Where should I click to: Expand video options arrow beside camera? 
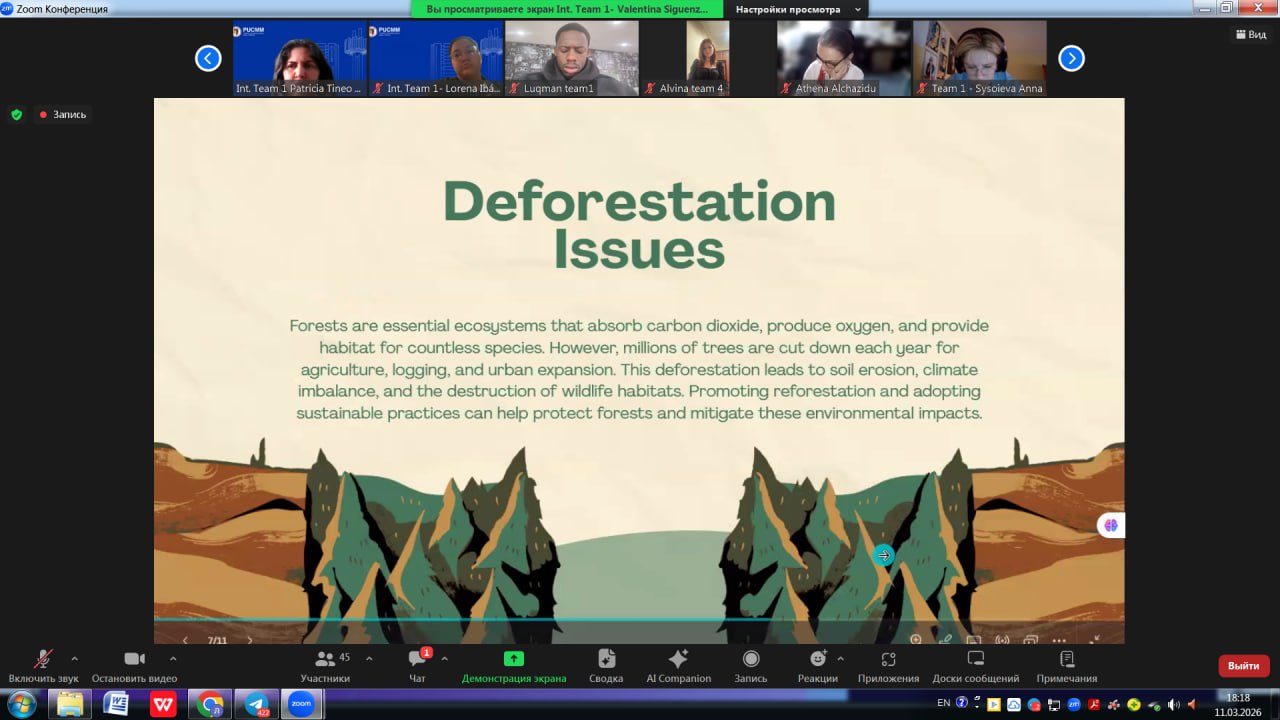173,658
